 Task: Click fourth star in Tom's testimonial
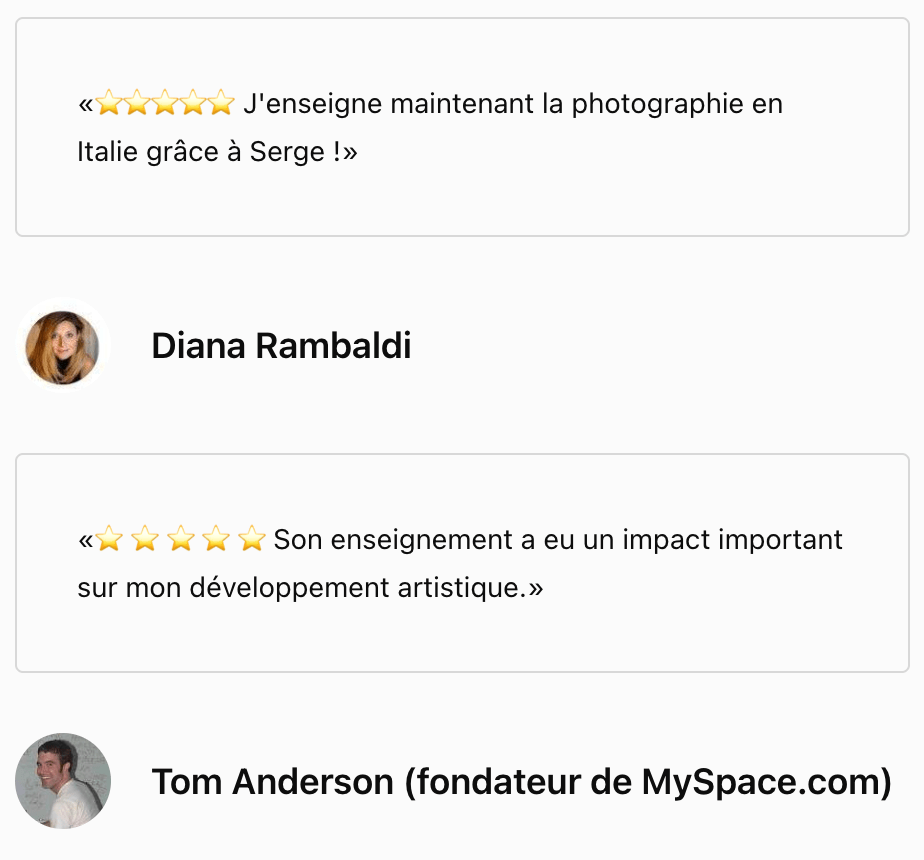tap(216, 538)
